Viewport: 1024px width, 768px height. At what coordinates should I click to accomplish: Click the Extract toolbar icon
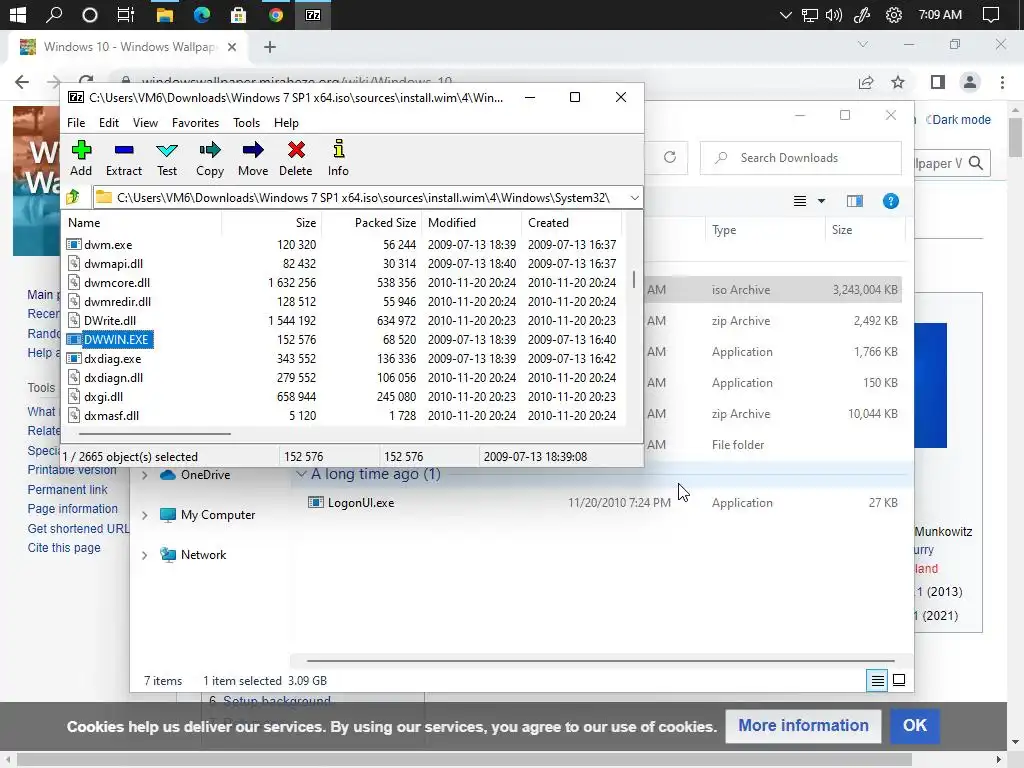tap(123, 159)
